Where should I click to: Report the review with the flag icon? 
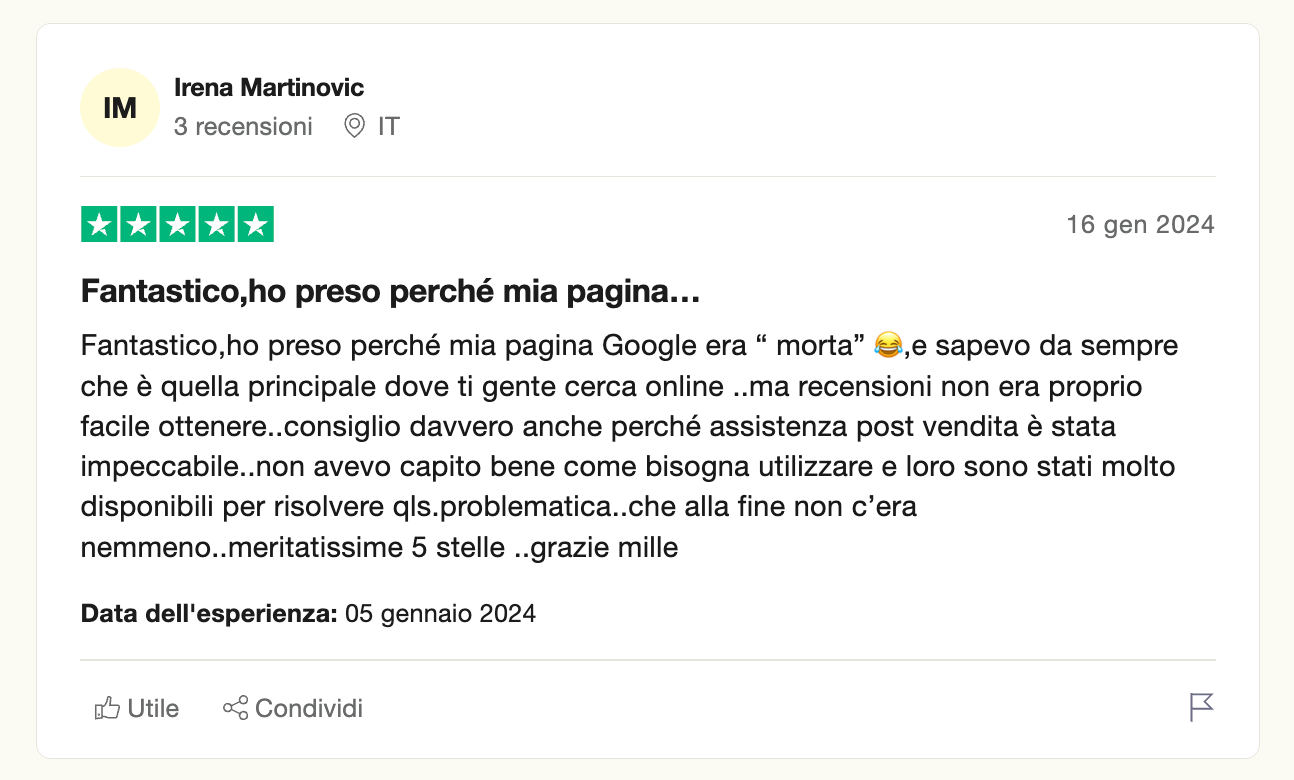pyautogui.click(x=1201, y=707)
